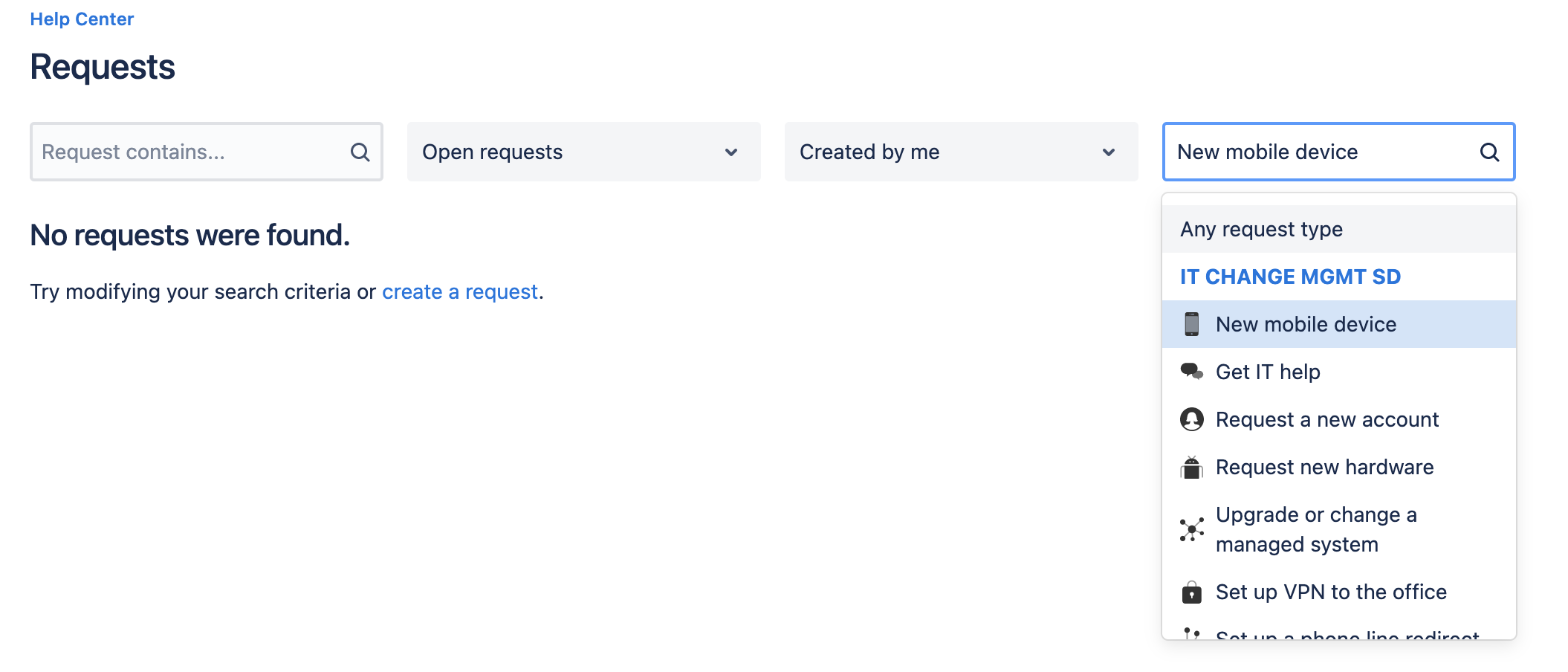The height and width of the screenshot is (672, 1568).
Task: Click the No requests were found message
Action: (x=189, y=235)
